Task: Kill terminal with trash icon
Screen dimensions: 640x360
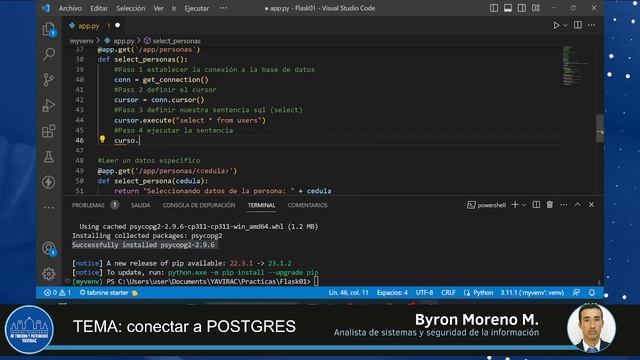Action: 550,204
